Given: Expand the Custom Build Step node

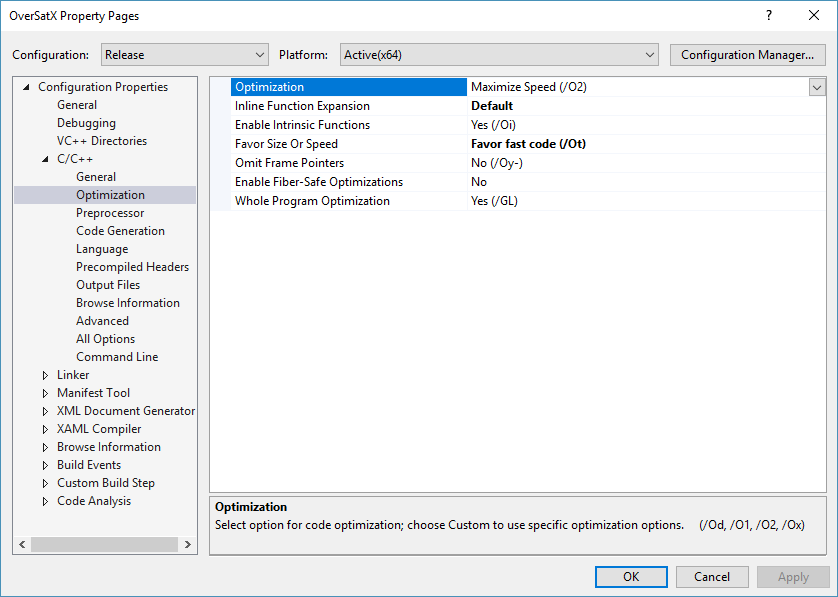Looking at the screenshot, I should (x=45, y=483).
